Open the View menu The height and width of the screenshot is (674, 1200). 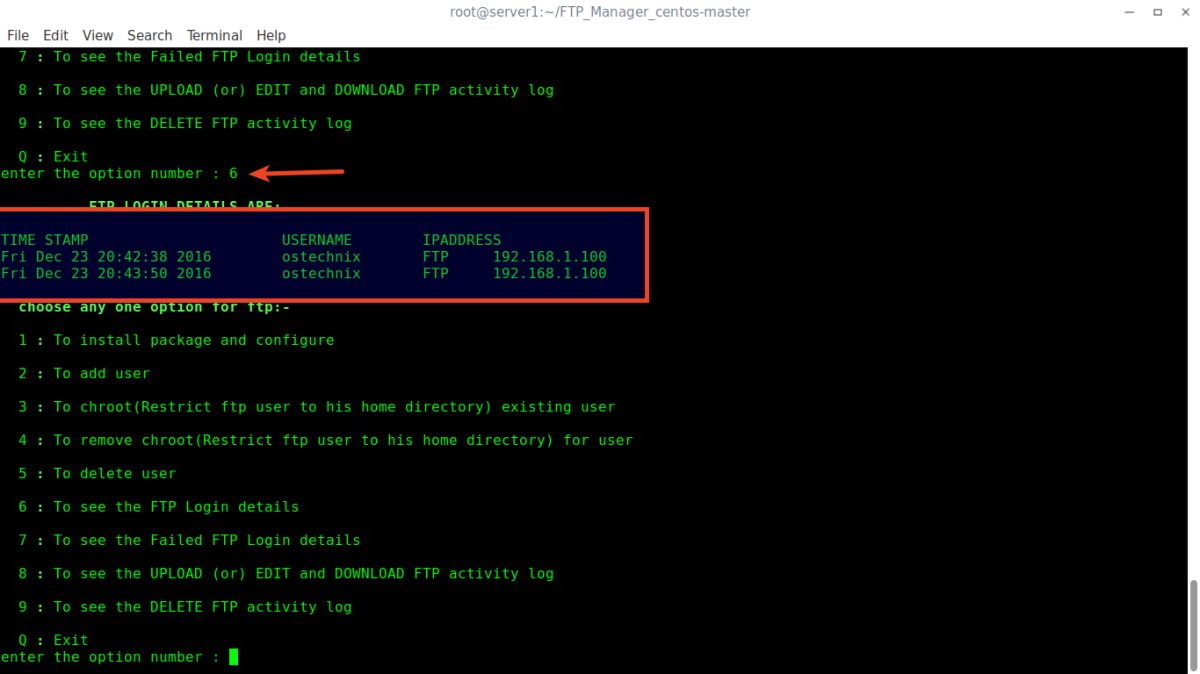click(x=98, y=35)
